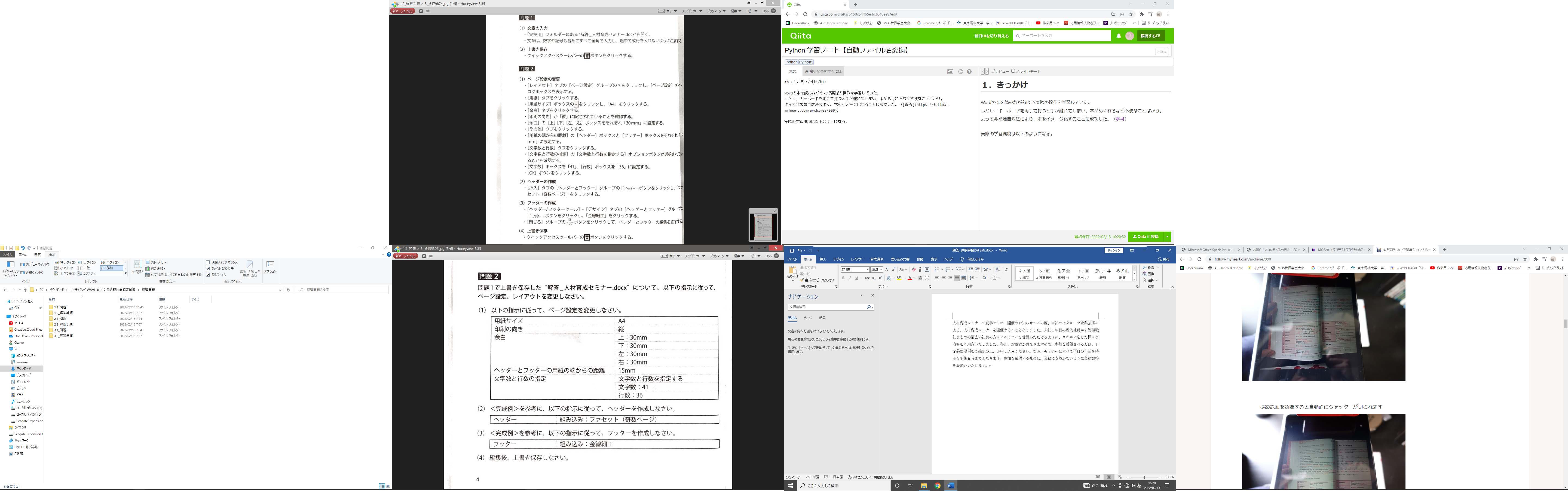Open Add columns dropdown in Explorer
Image resolution: width=1568 pixels, height=491 pixels.
(x=156, y=268)
